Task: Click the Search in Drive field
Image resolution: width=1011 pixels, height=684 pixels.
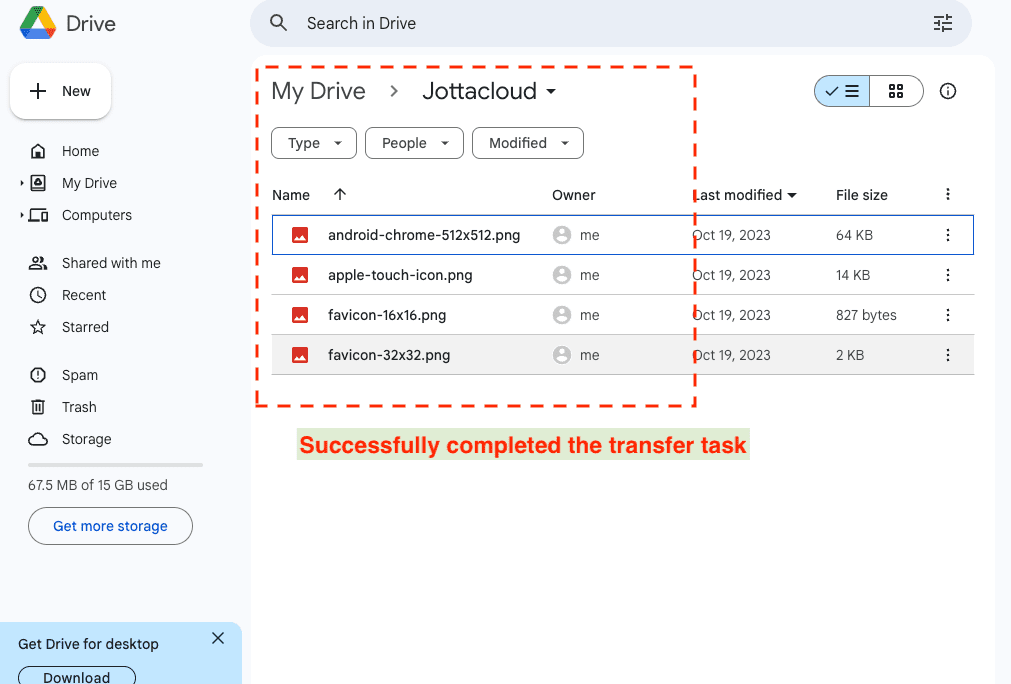Action: (x=611, y=23)
